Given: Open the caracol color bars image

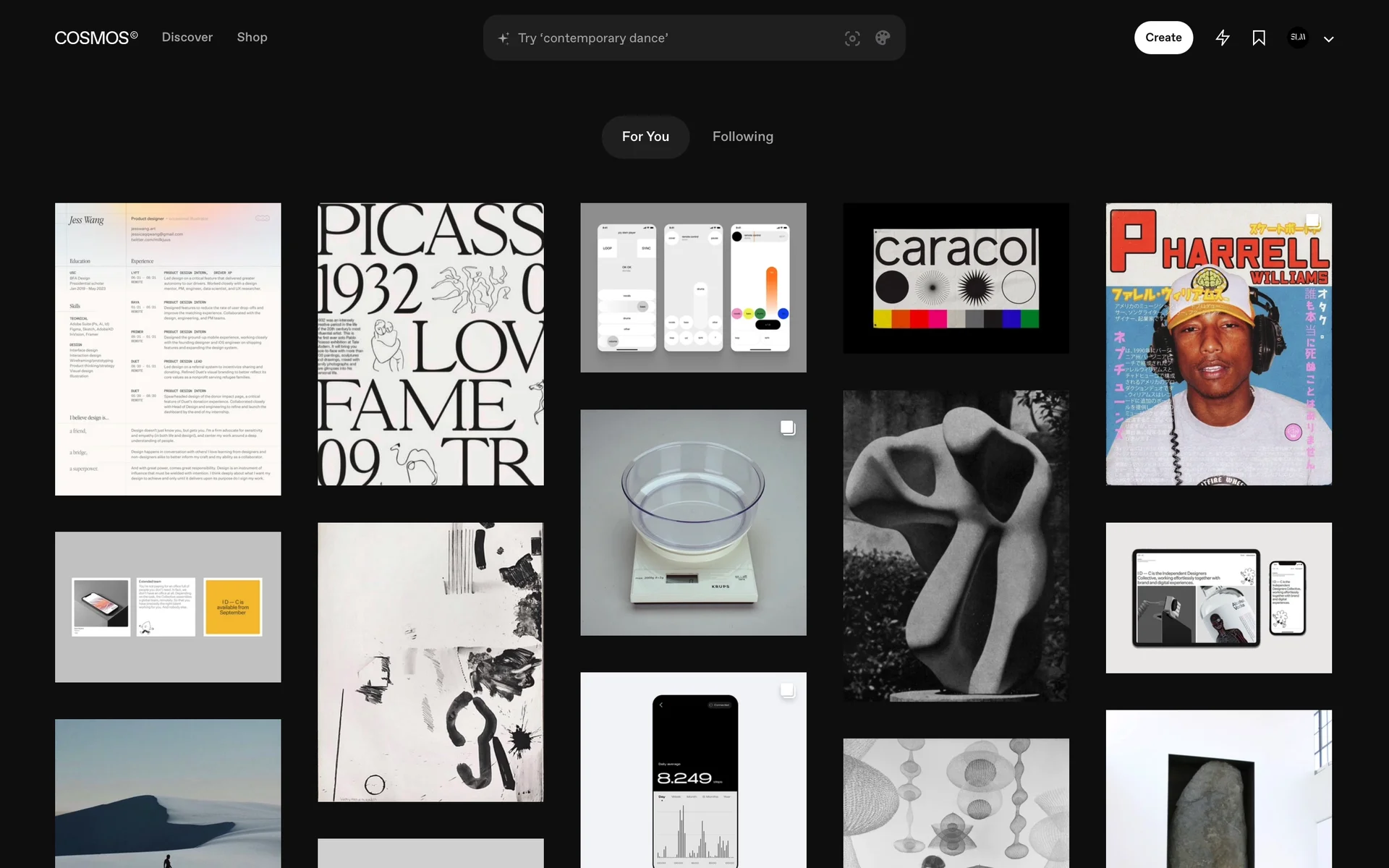Looking at the screenshot, I should tap(956, 278).
